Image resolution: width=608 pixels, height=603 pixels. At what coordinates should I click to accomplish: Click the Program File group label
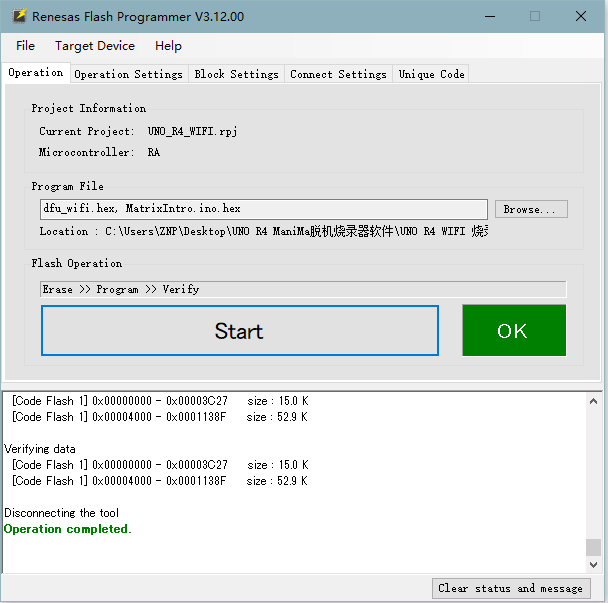coord(67,187)
